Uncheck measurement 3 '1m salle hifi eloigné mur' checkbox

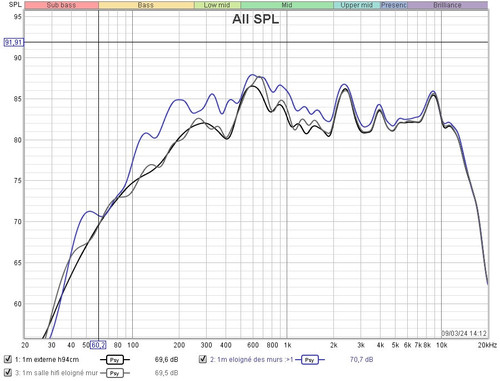click(8, 372)
